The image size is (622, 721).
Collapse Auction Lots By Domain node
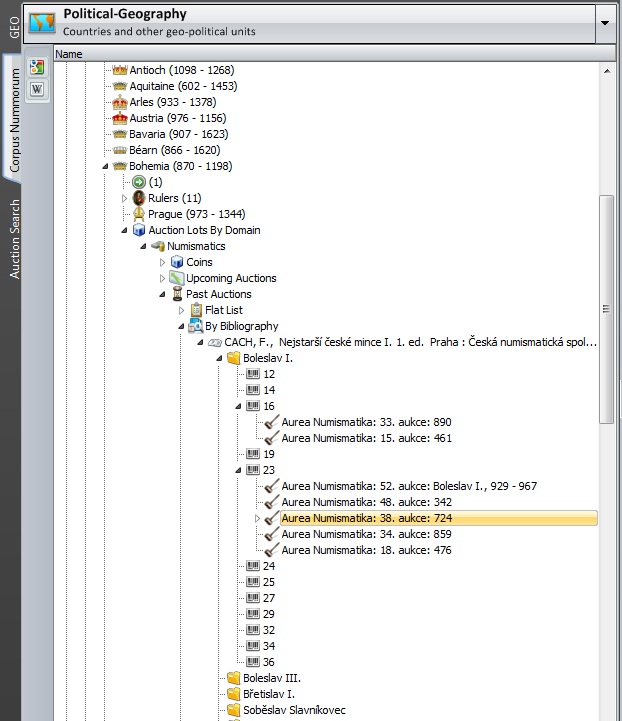click(x=124, y=230)
